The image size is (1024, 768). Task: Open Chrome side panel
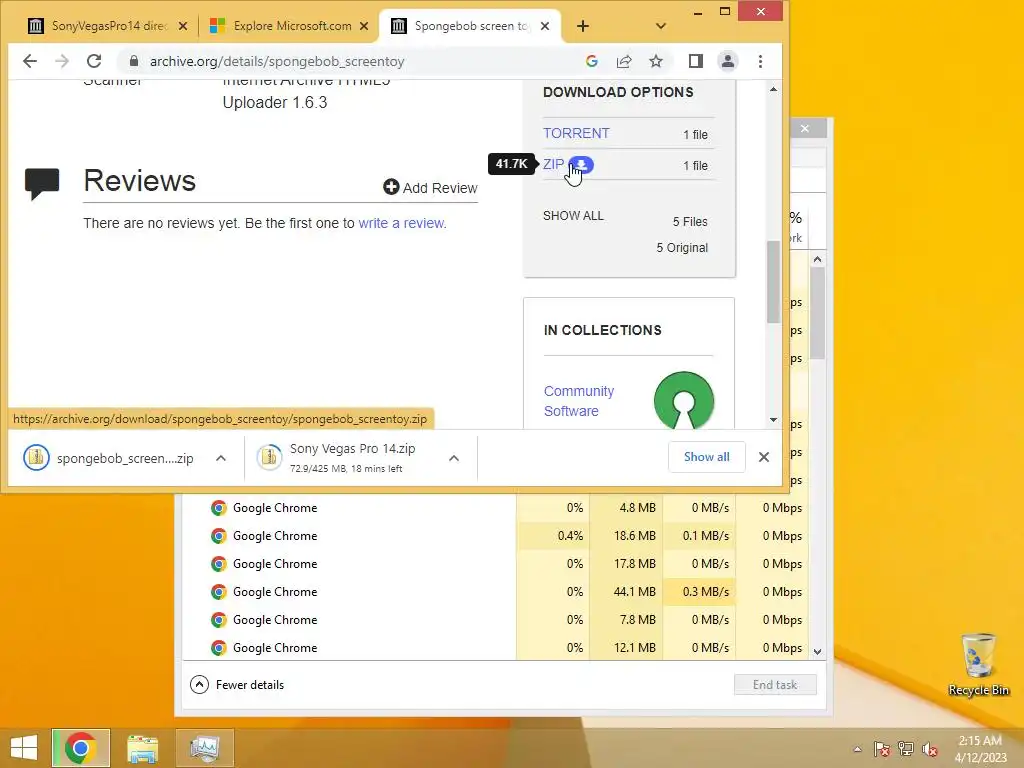click(x=696, y=61)
